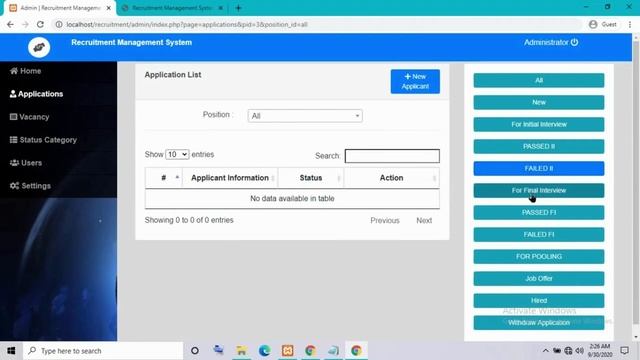
Task: Filter by FOR POOLING status
Action: pos(539,257)
